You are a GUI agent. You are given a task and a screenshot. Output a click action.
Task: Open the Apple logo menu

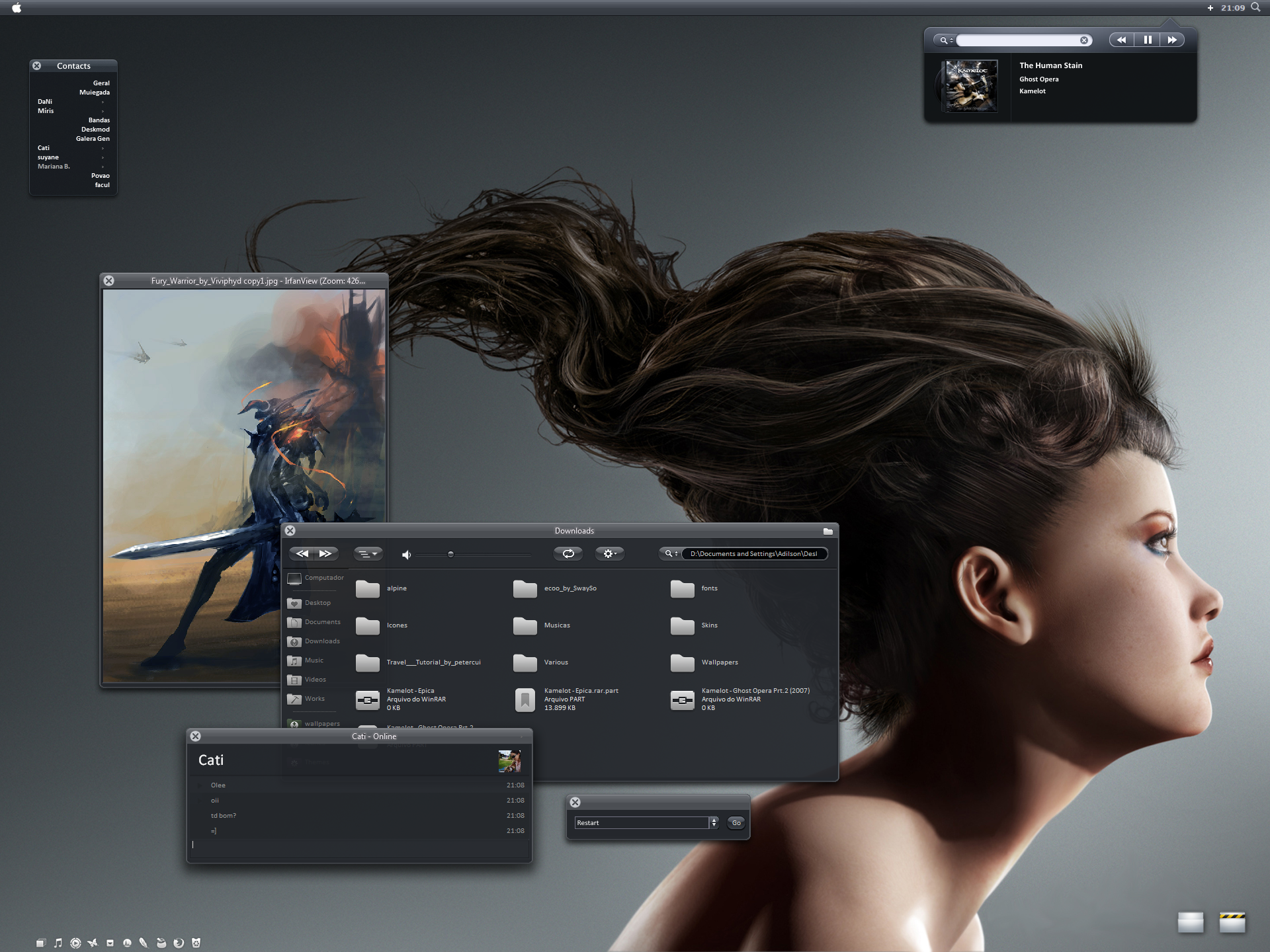(x=17, y=8)
